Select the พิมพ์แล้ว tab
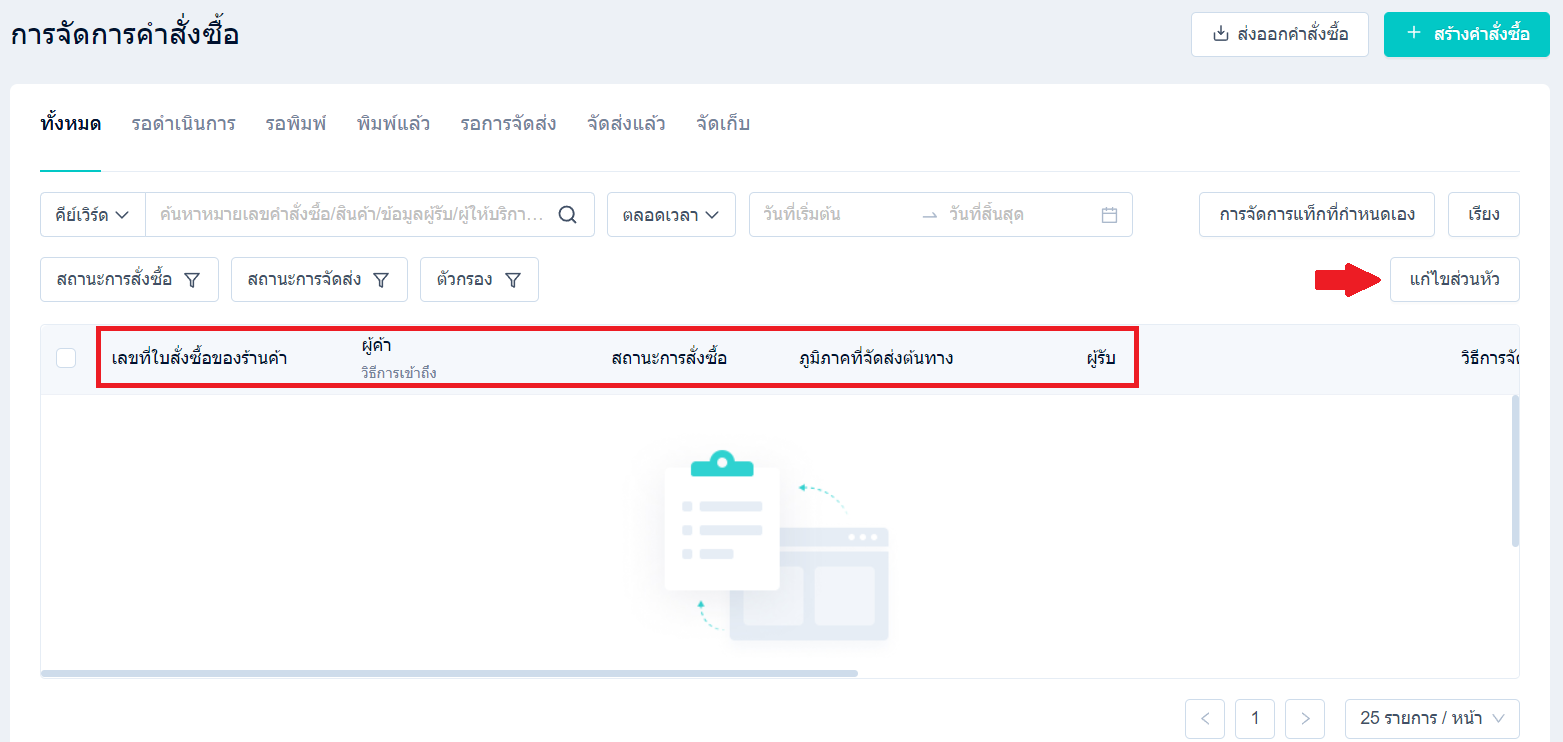1563x742 pixels. [394, 125]
